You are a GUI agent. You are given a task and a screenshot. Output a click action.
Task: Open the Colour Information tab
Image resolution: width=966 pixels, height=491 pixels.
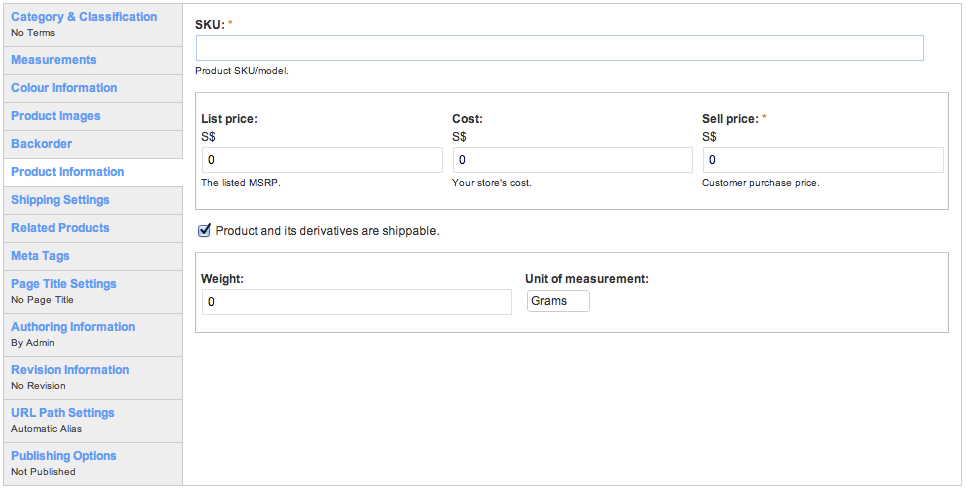(x=92, y=88)
